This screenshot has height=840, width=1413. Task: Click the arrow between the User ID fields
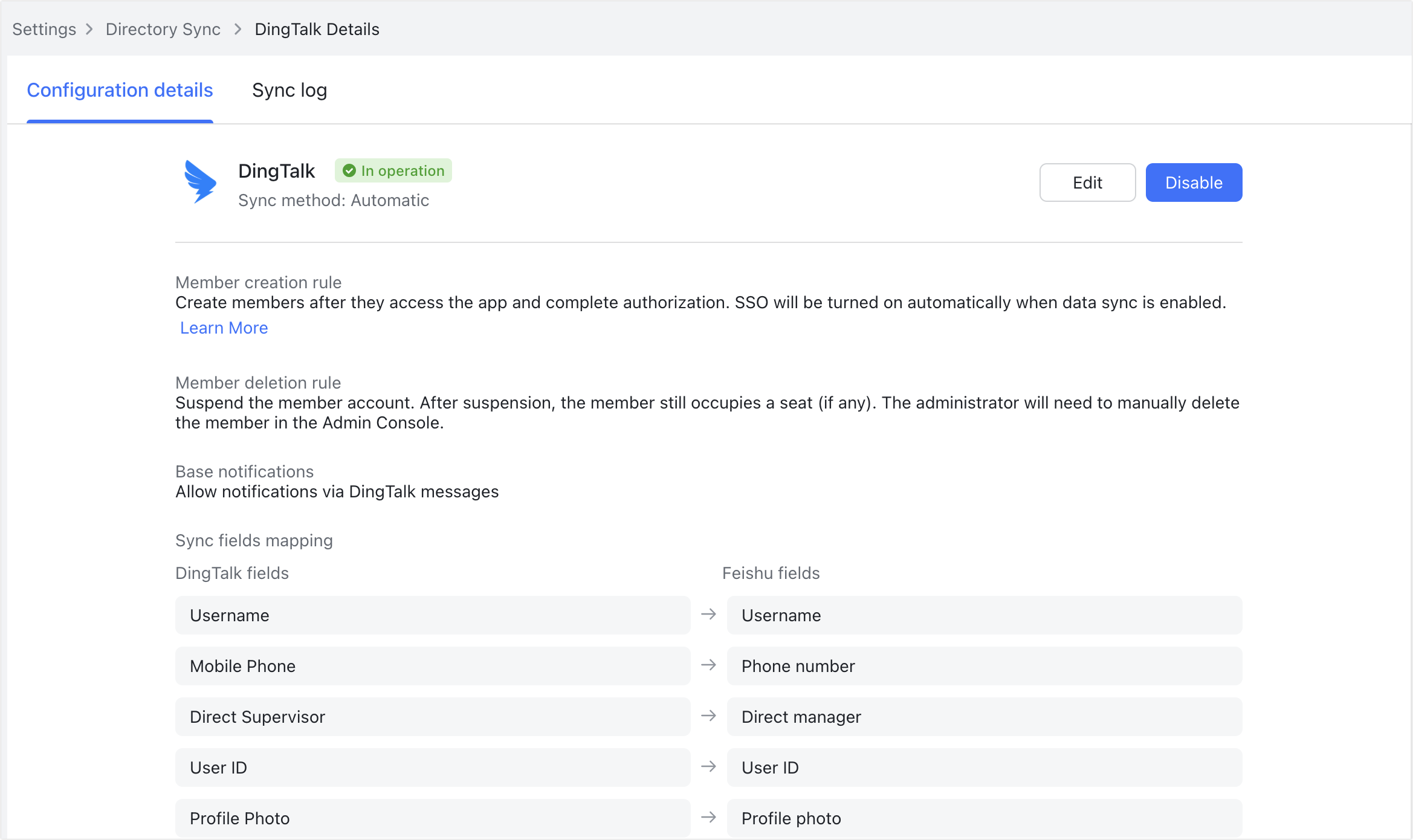coord(708,767)
